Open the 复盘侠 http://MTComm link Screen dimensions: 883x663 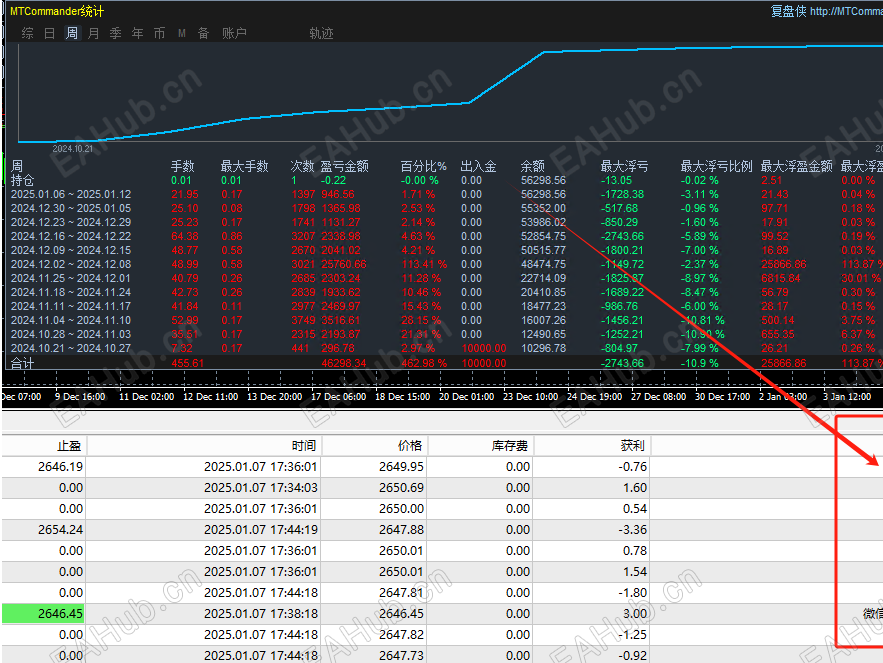point(826,11)
